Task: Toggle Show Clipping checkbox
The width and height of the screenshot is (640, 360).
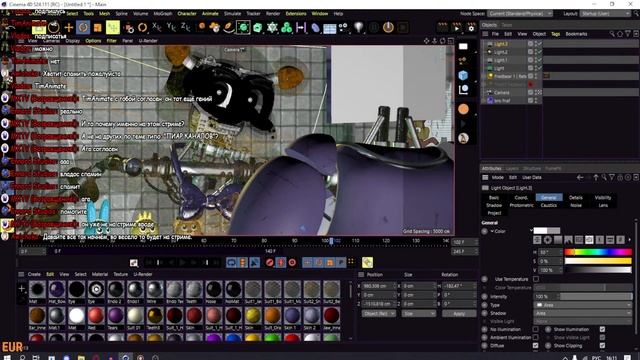Action: (602, 346)
